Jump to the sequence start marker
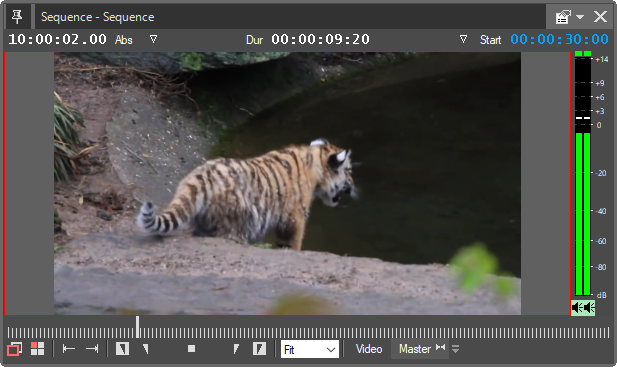617x367 pixels. (x=69, y=349)
